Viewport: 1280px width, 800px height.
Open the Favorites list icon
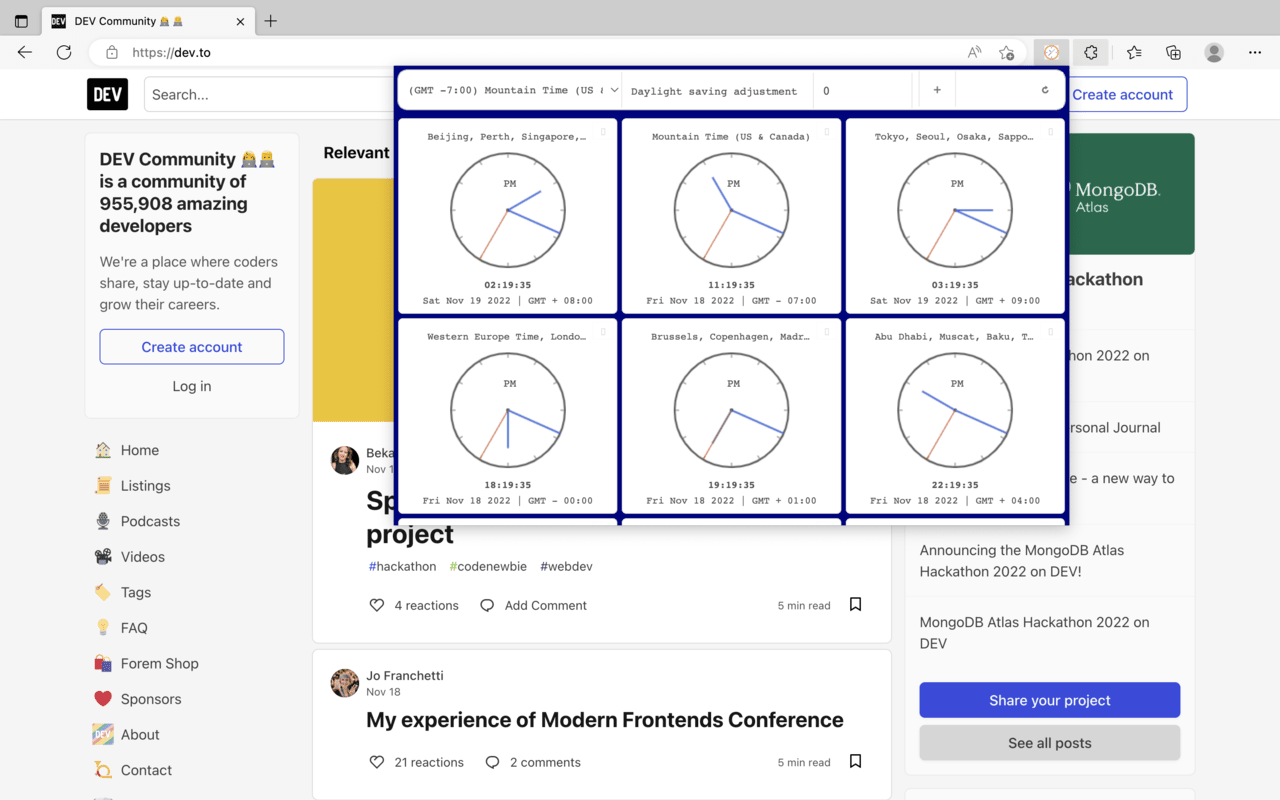click(1134, 52)
